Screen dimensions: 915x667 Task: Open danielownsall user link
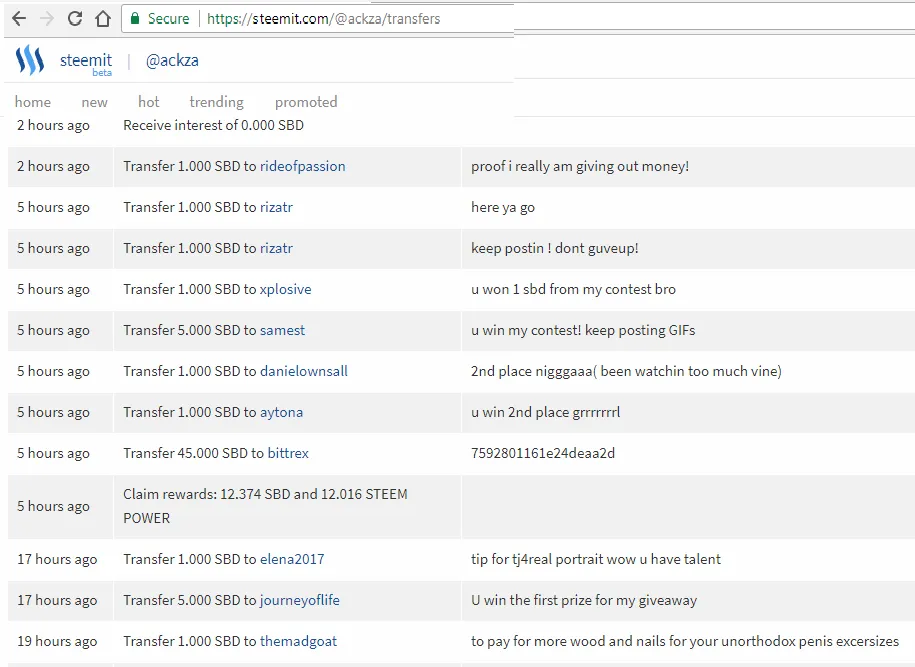pos(303,371)
